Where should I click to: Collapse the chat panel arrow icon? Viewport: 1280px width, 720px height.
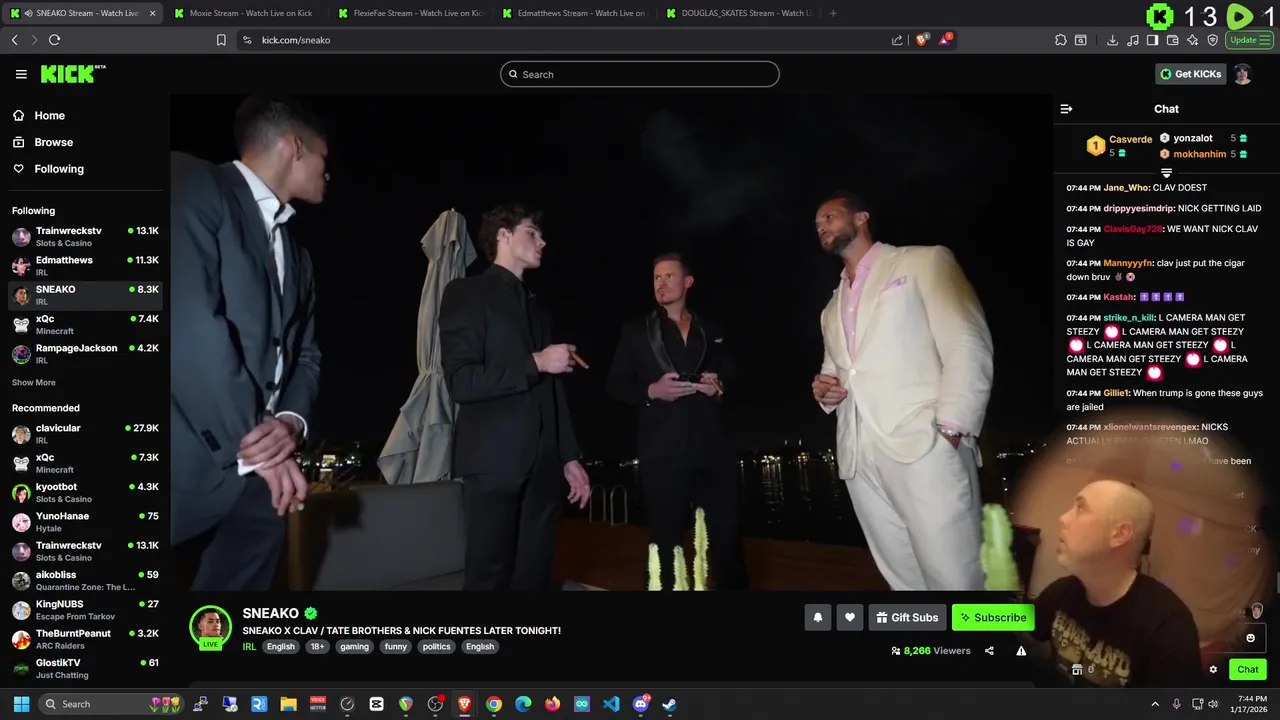(1066, 109)
